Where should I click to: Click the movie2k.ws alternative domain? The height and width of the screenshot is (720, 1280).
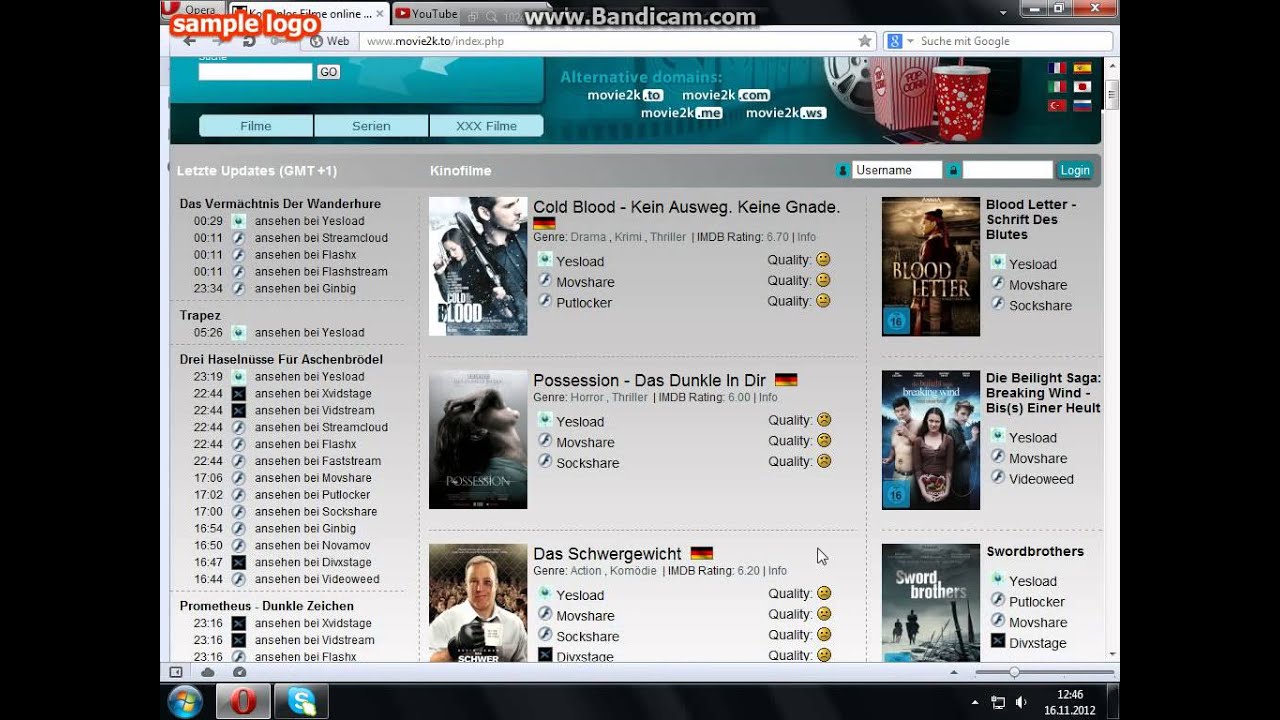point(786,113)
